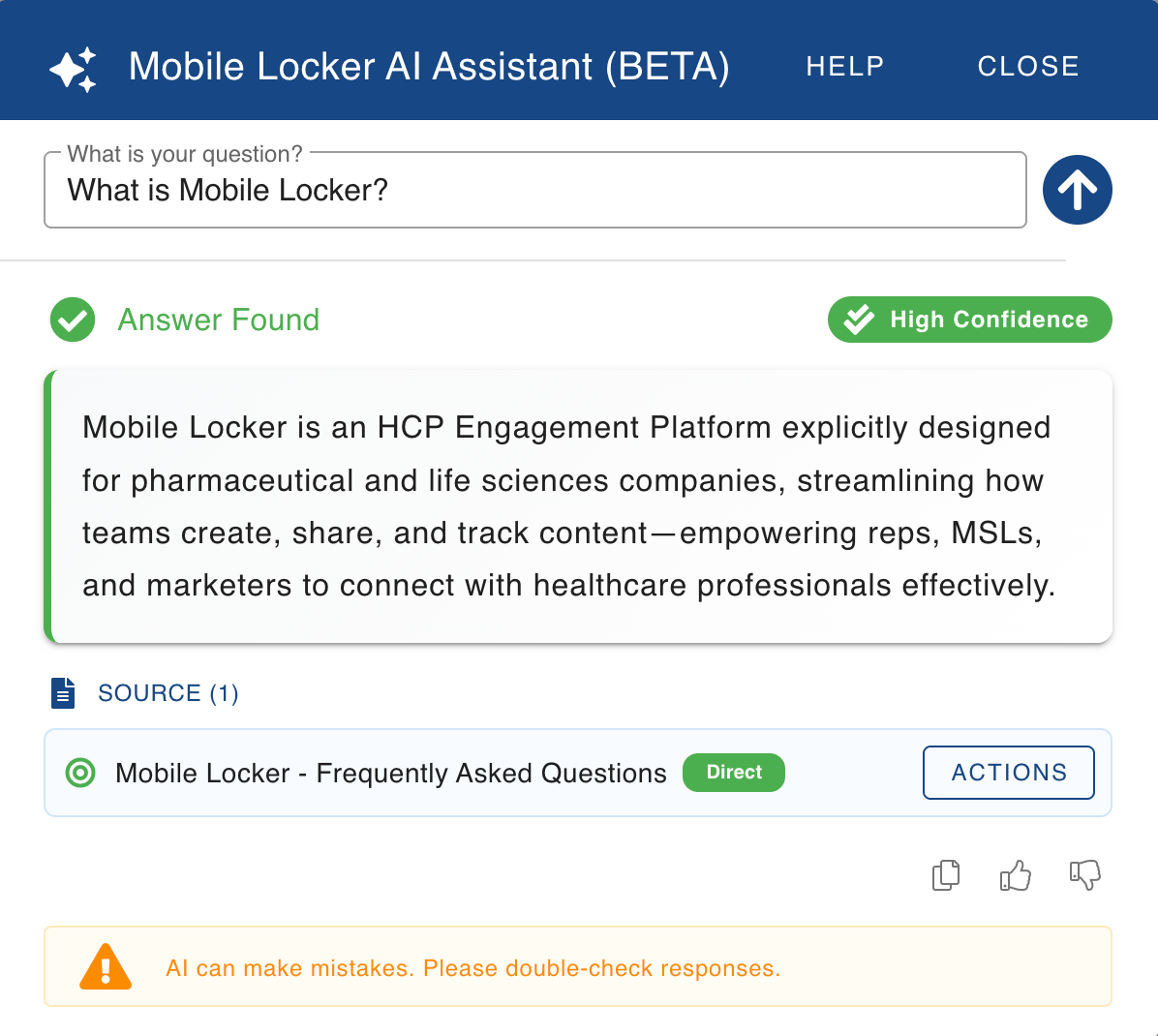Open the HELP menu item

[845, 67]
